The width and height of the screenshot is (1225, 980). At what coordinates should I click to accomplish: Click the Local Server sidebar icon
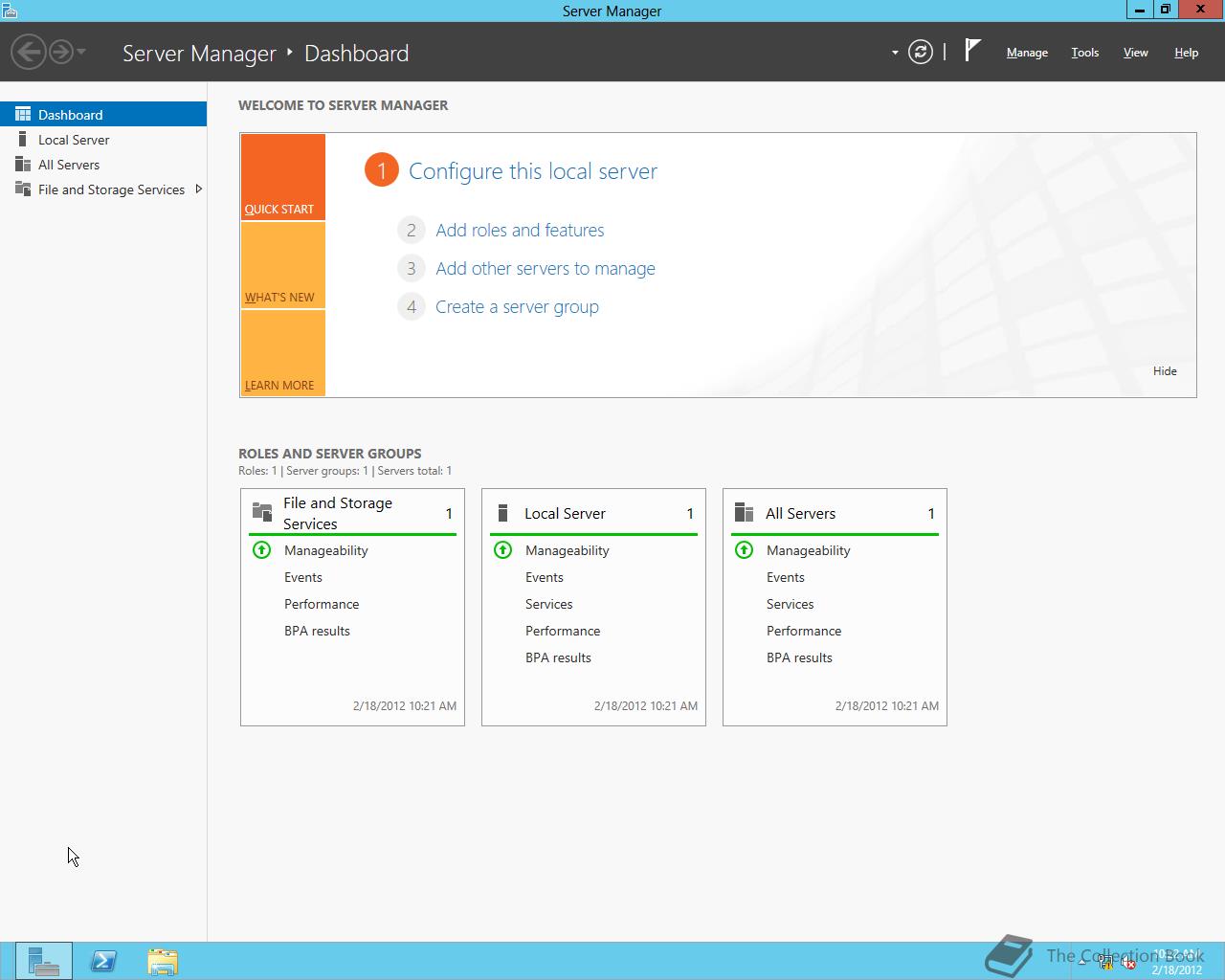click(x=23, y=139)
